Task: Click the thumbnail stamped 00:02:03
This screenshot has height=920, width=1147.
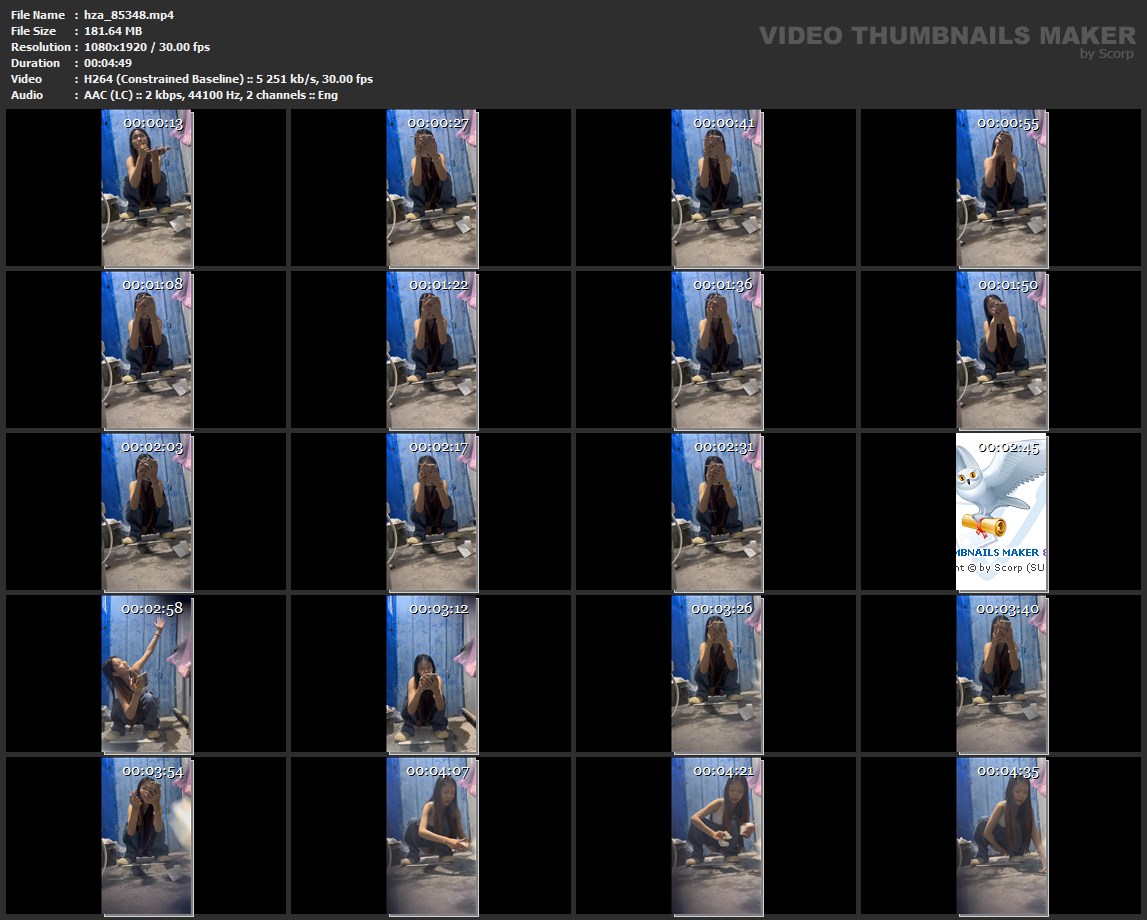Action: point(147,511)
